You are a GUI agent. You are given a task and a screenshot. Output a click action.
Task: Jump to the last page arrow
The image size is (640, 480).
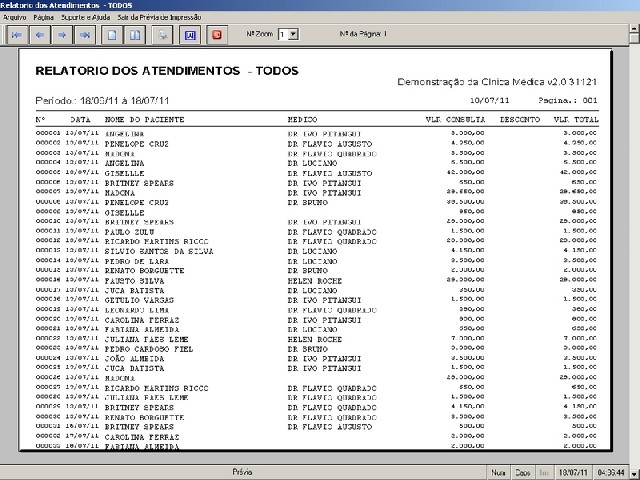pyautogui.click(x=85, y=35)
